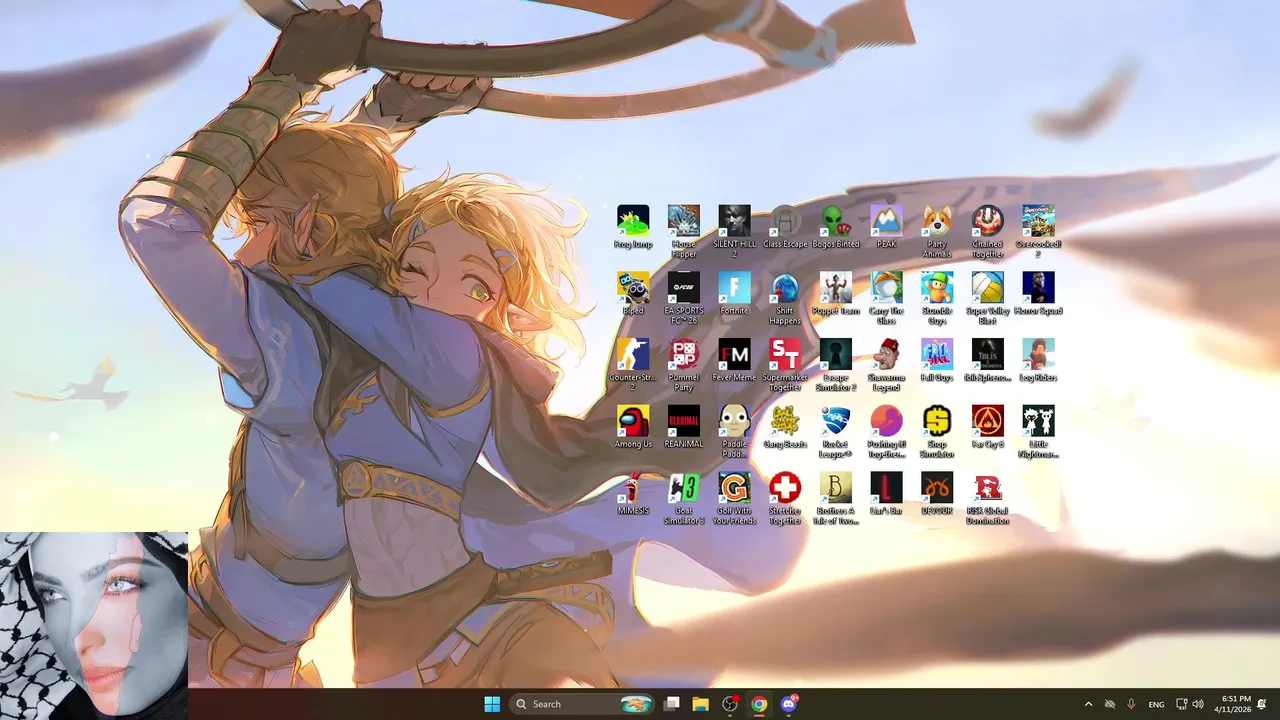Click the Shawarma Legend icon
Viewport: 1280px width, 720px height.
[887, 365]
